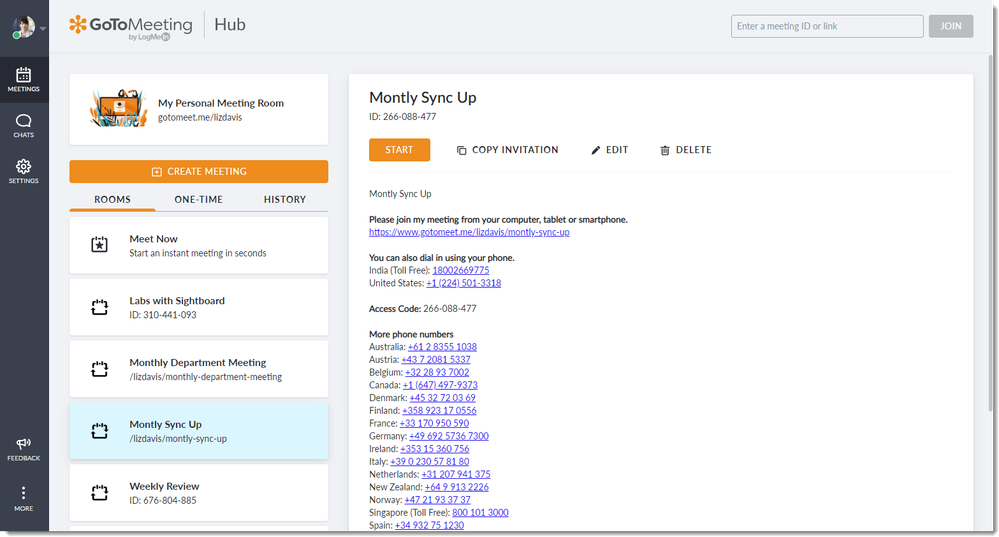Switch to the Rooms tab

click(112, 199)
